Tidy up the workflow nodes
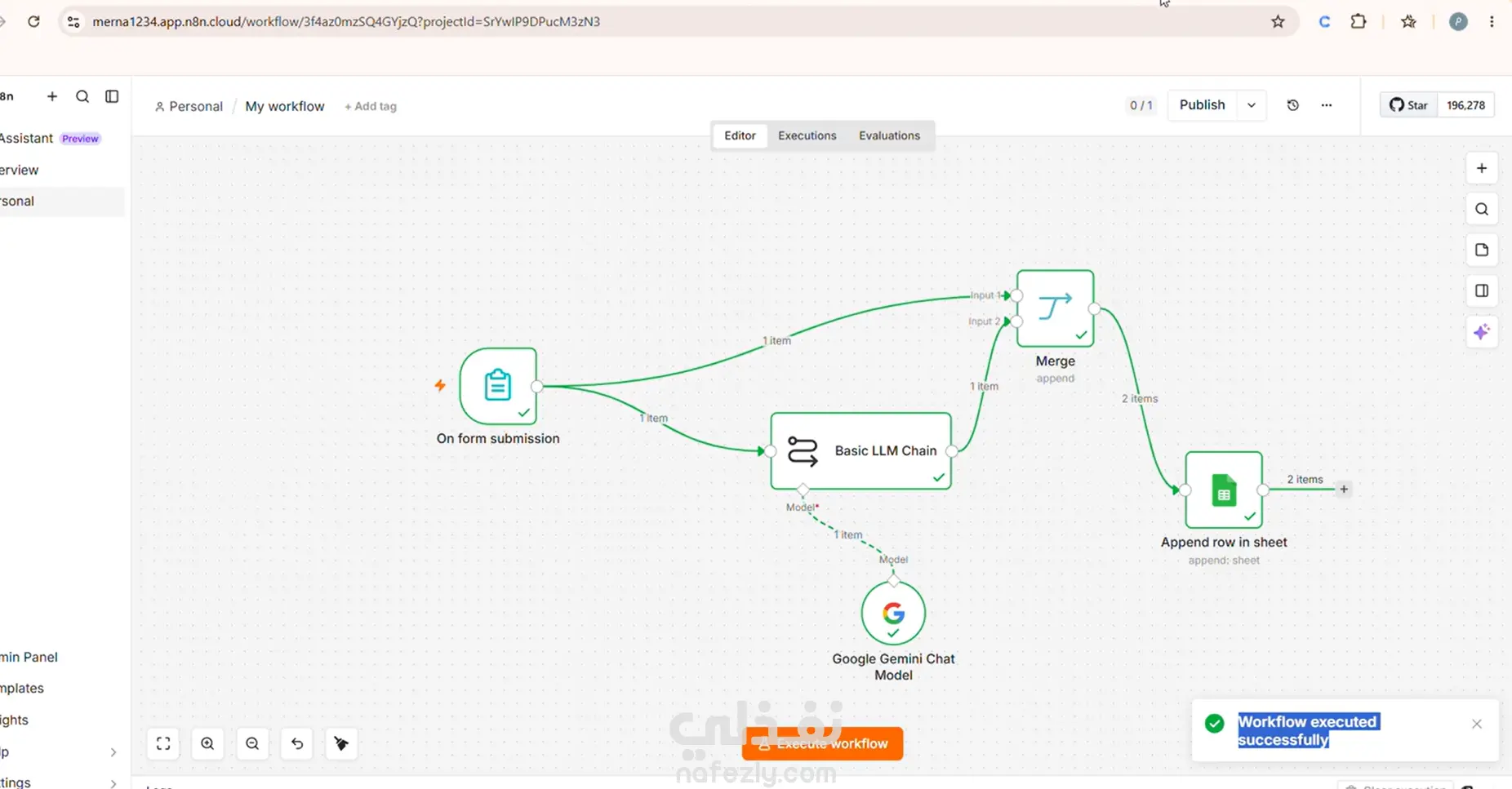Screen dimensions: 1512x789 (341, 743)
